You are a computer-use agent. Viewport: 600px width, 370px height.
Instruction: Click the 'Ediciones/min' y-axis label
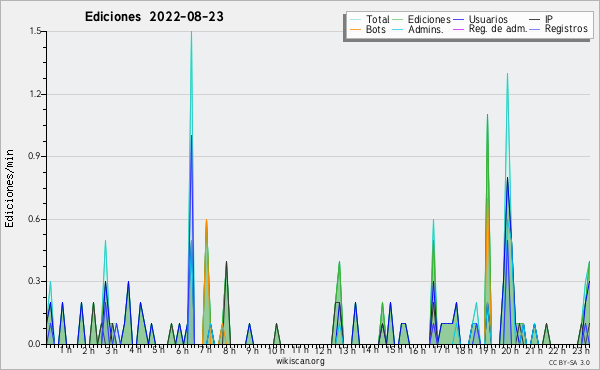click(9, 188)
